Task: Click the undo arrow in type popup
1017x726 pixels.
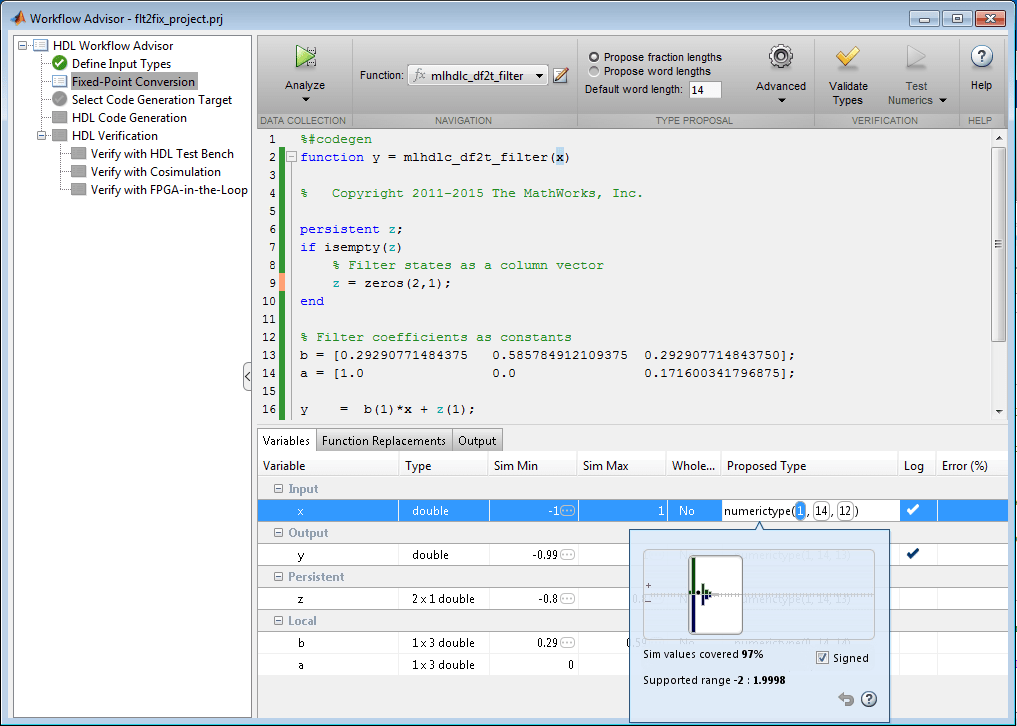Action: point(846,699)
